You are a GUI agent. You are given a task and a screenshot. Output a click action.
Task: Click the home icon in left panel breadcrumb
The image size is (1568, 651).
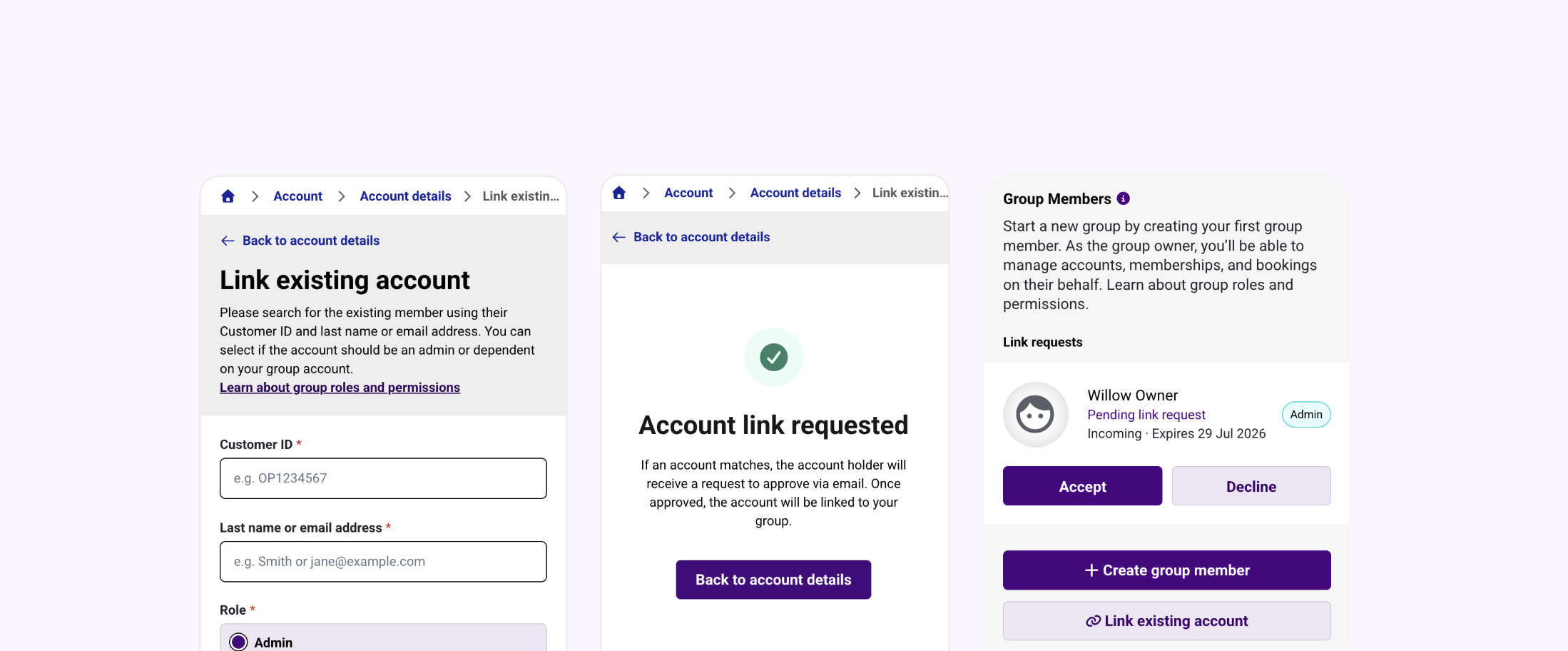click(228, 196)
